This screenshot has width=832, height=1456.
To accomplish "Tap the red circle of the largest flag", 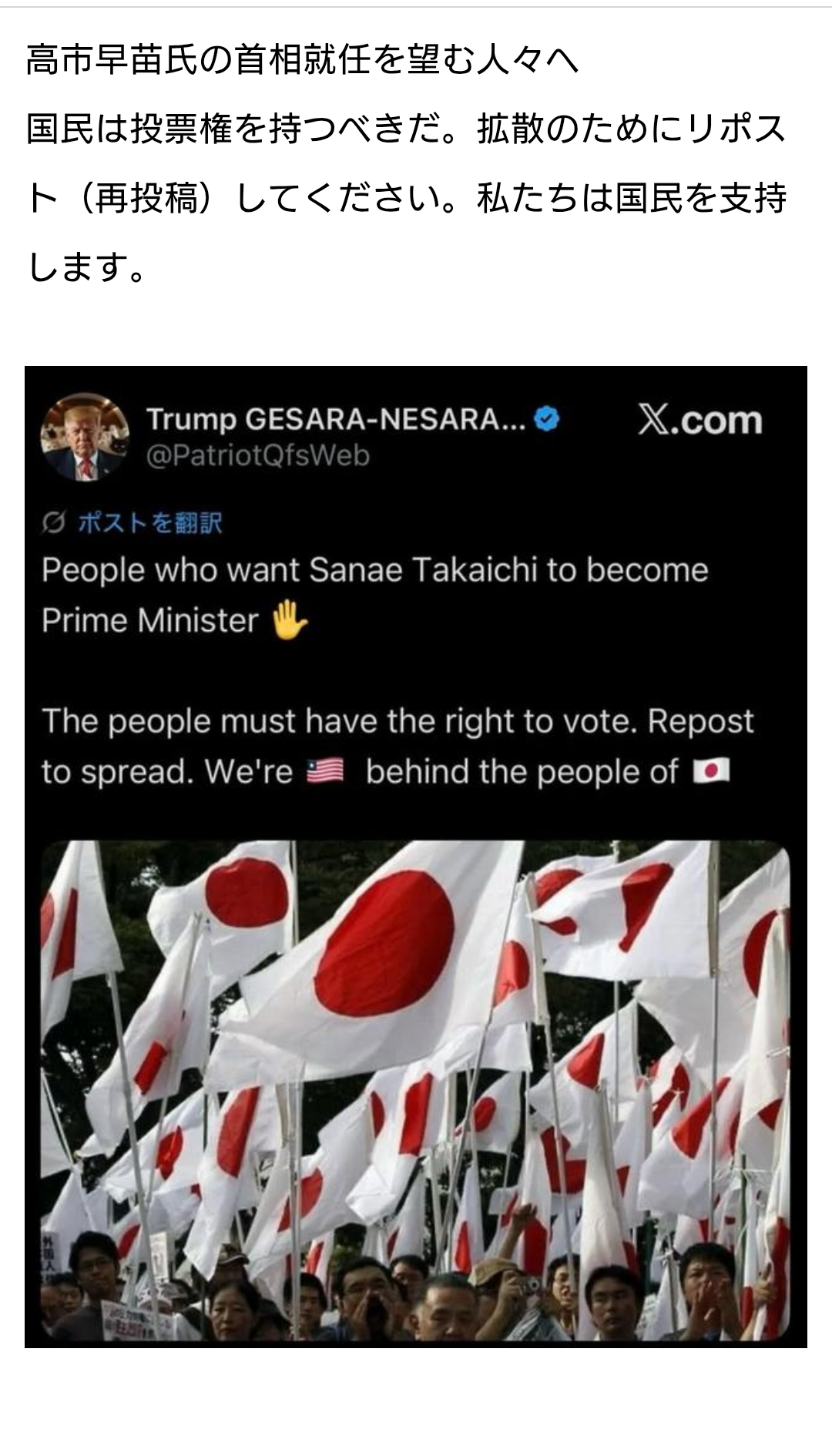I will pyautogui.click(x=384, y=942).
